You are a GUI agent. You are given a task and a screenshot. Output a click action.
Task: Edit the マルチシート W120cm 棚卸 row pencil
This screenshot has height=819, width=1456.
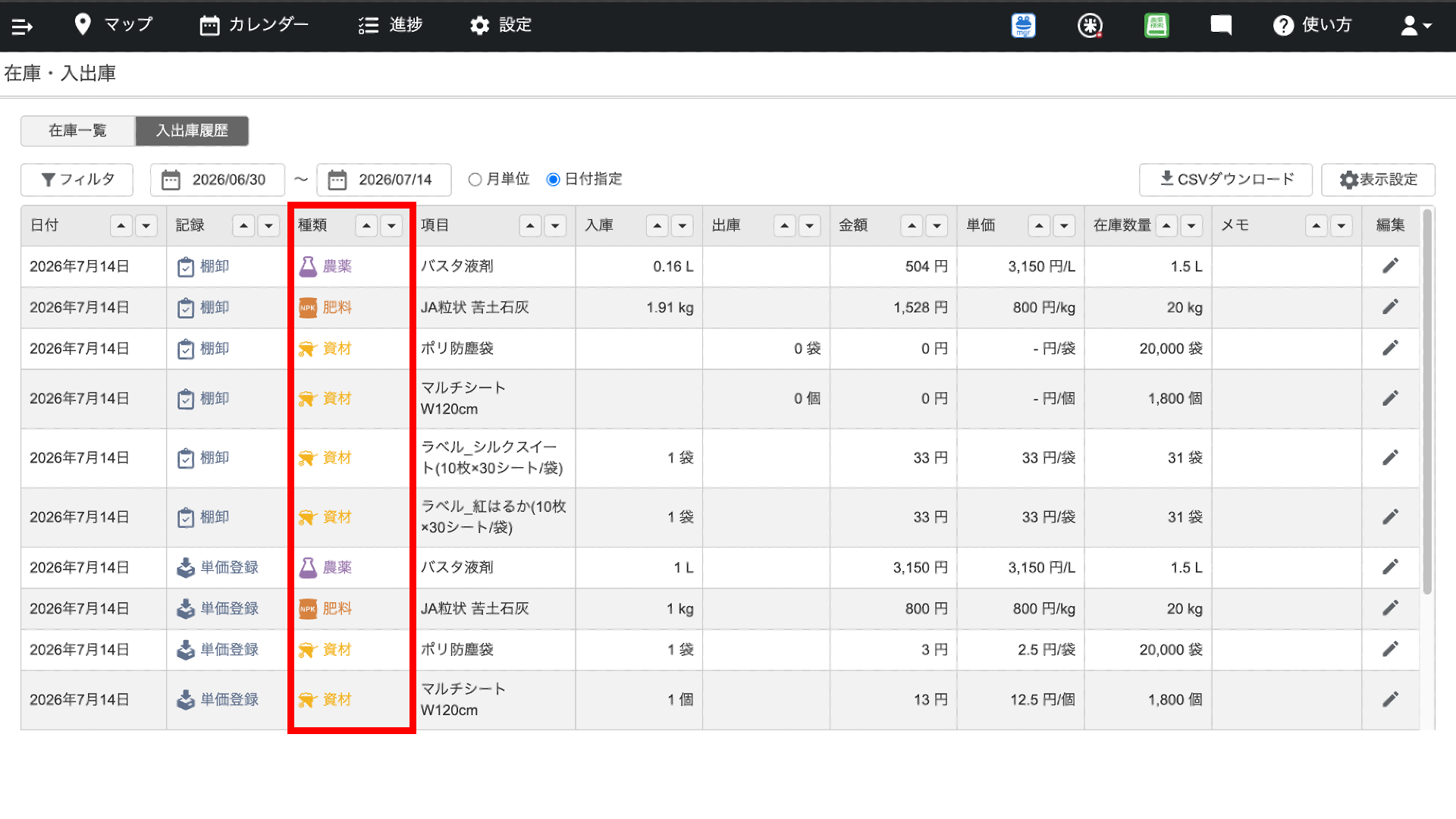click(1390, 398)
